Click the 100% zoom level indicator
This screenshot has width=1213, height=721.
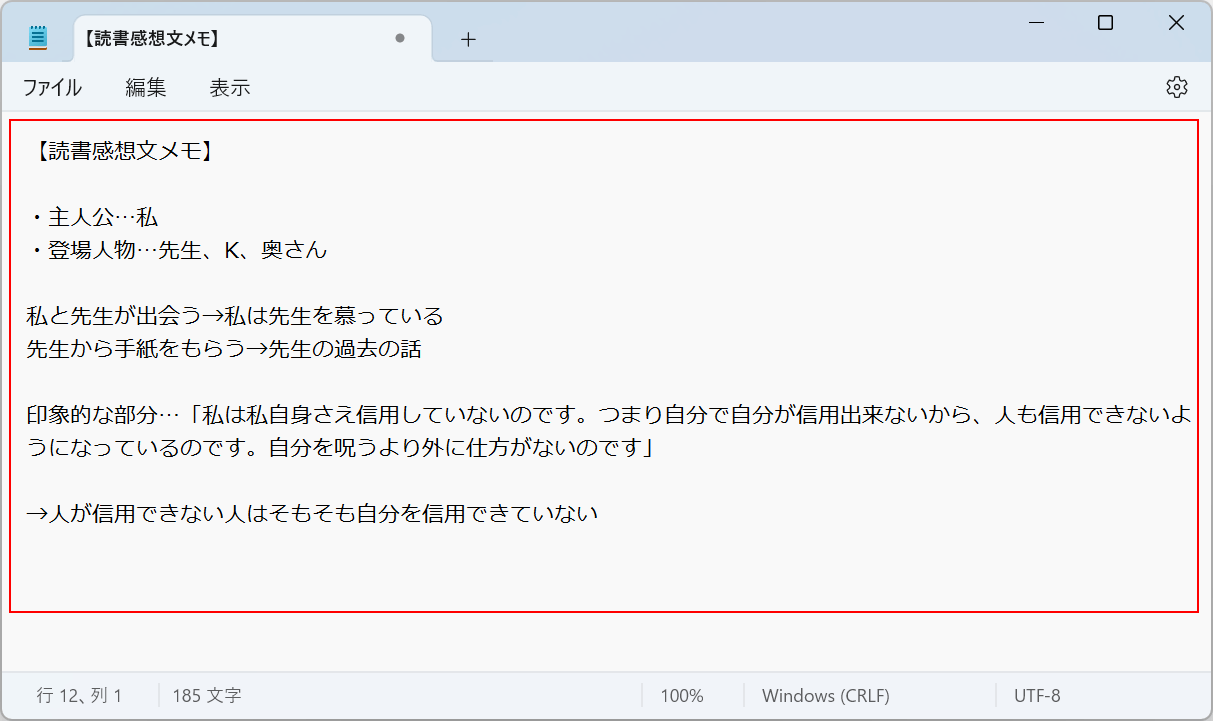coord(682,696)
